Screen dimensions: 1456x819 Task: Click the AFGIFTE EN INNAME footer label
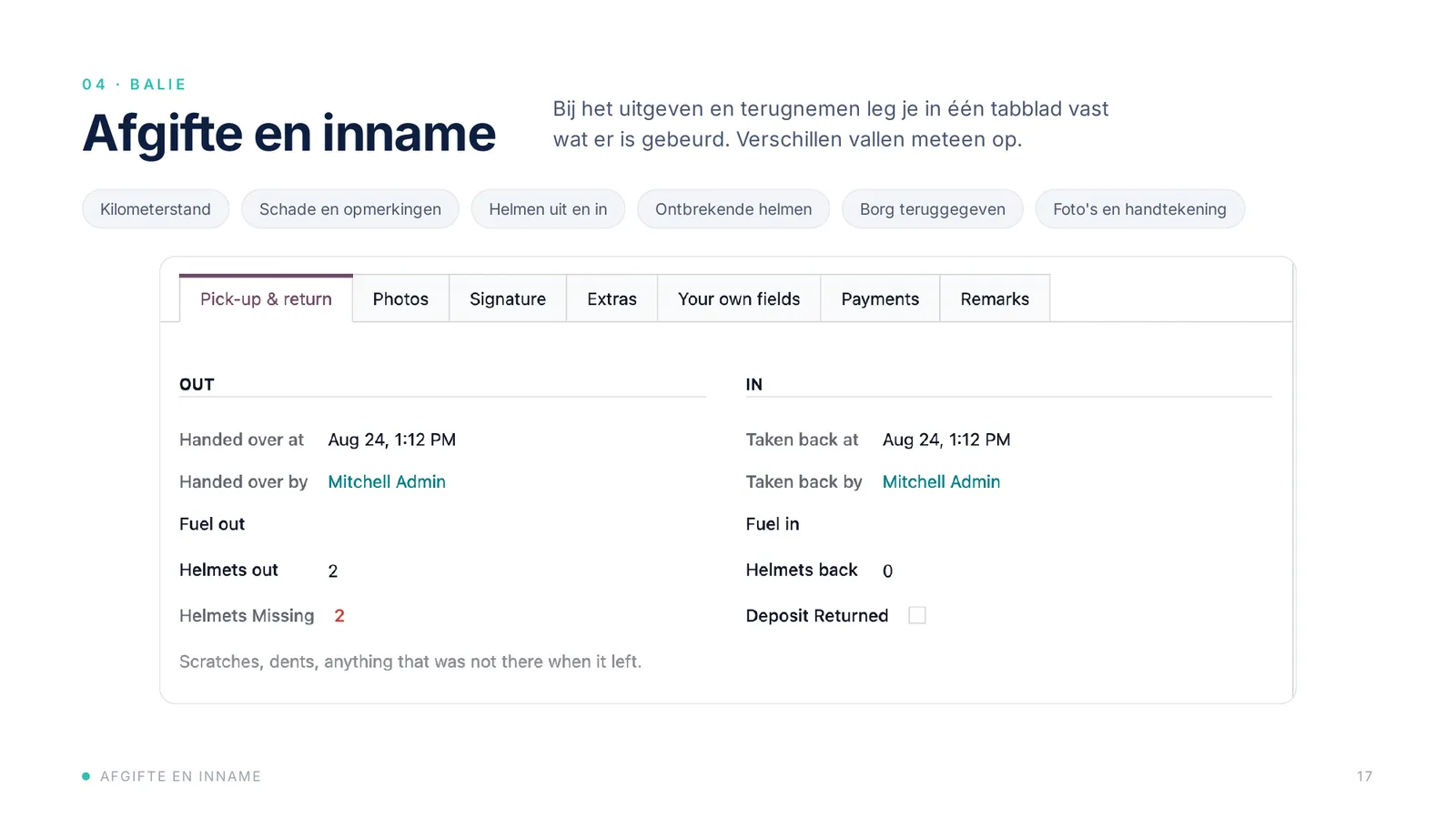(180, 776)
